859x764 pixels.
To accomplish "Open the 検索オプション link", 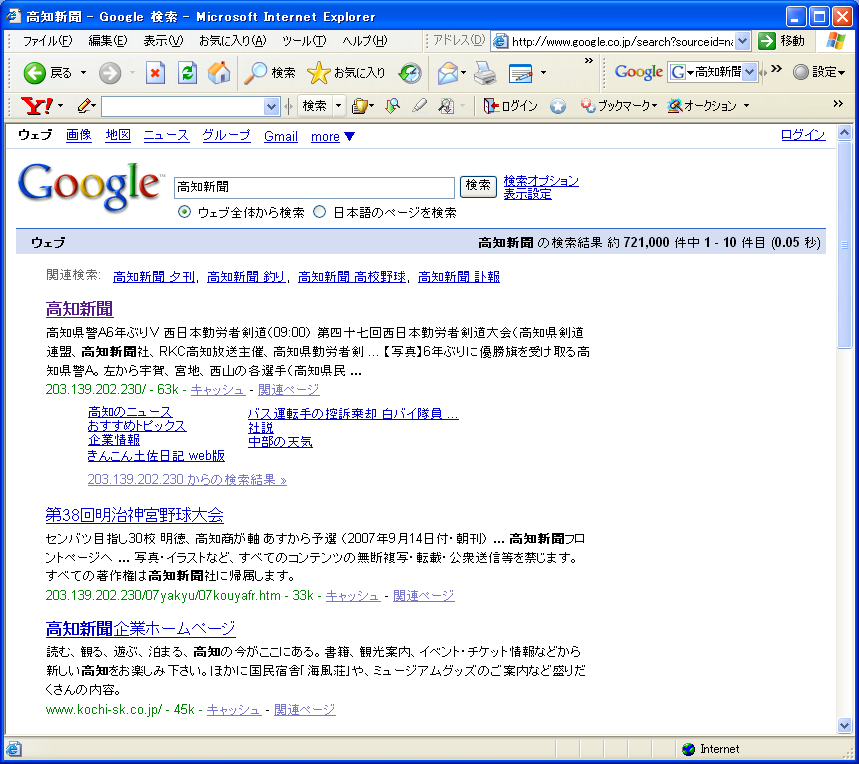I will click(x=541, y=181).
